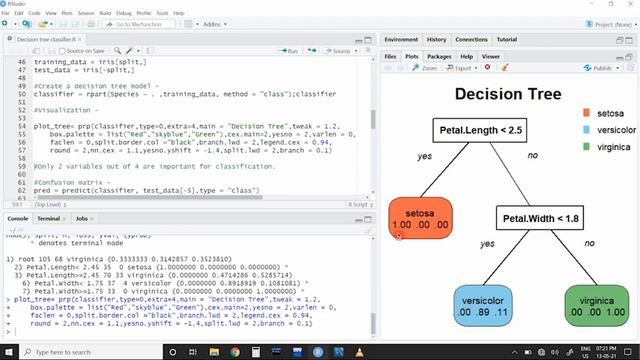Click the clear console broom icon
This screenshot has width=640, height=360.
(368, 230)
